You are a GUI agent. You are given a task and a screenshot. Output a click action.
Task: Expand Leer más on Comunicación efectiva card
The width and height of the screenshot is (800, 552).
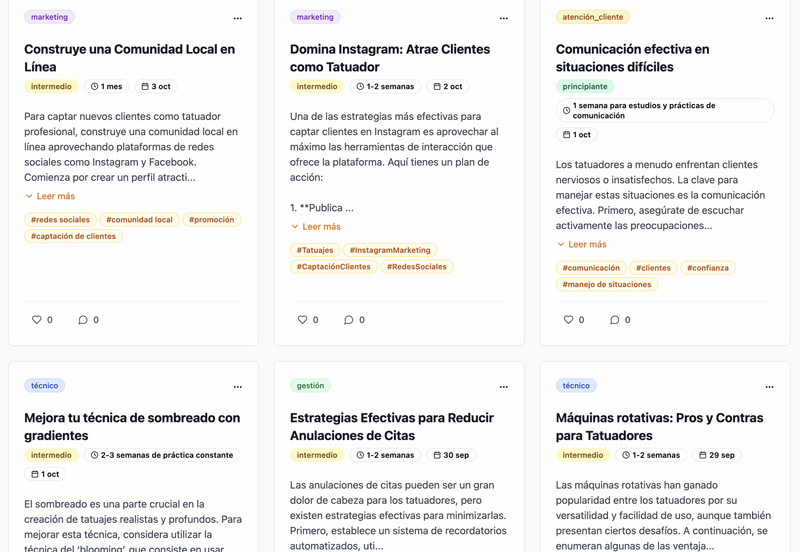pyautogui.click(x=582, y=244)
